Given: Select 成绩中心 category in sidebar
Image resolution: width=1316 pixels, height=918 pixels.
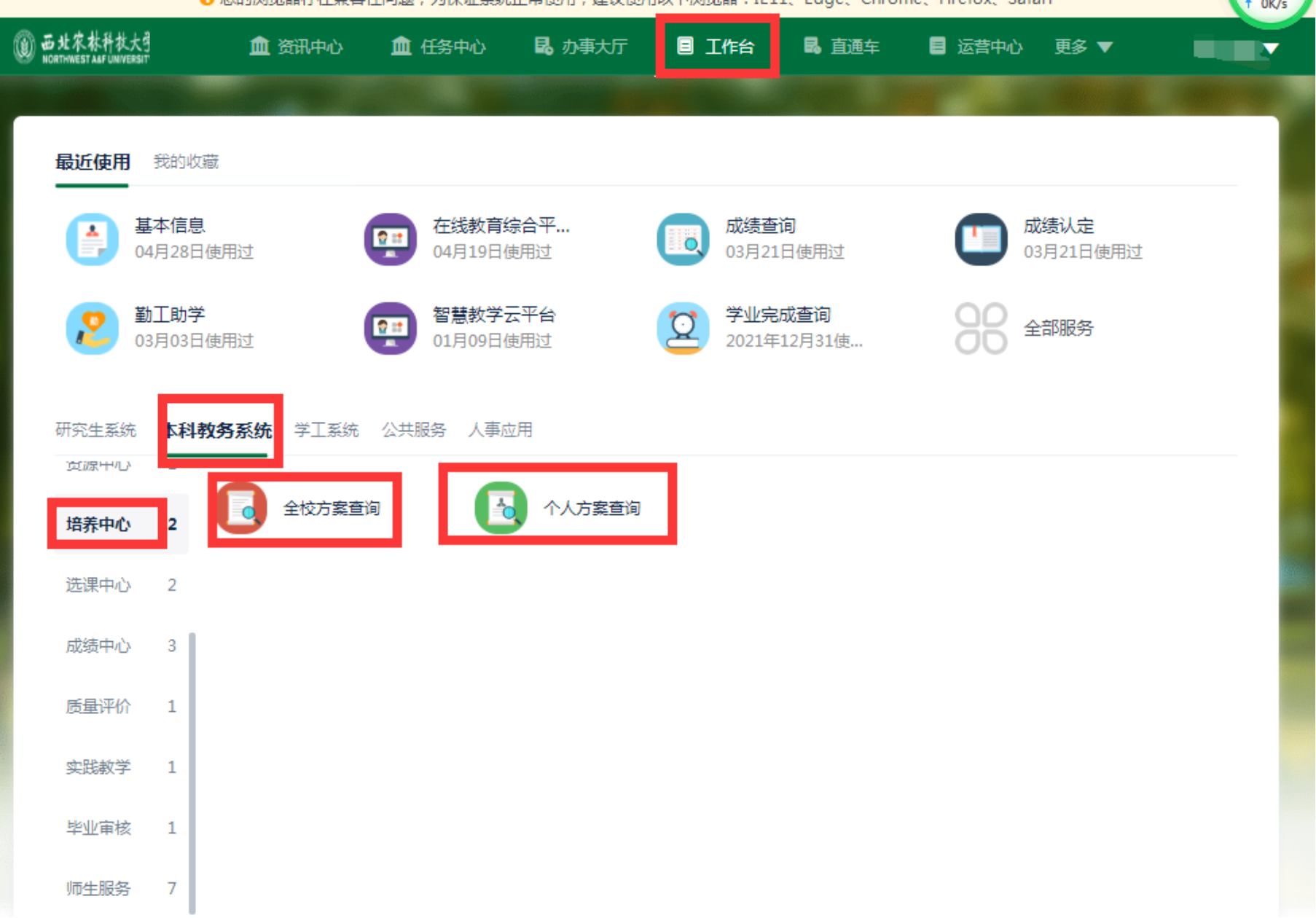Looking at the screenshot, I should [98, 646].
